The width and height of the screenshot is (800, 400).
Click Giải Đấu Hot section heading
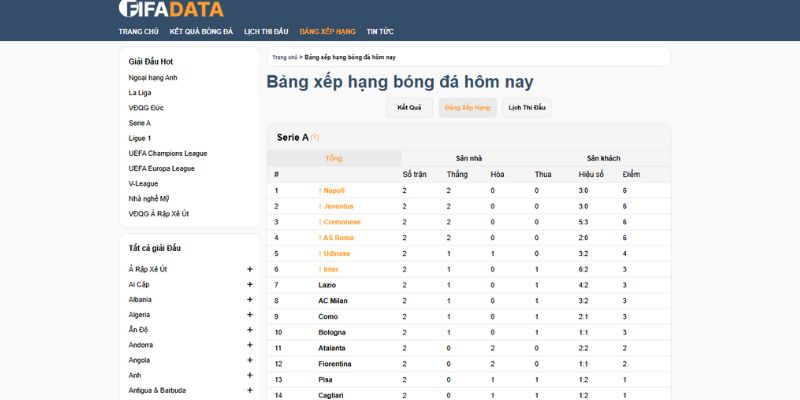pyautogui.click(x=151, y=62)
